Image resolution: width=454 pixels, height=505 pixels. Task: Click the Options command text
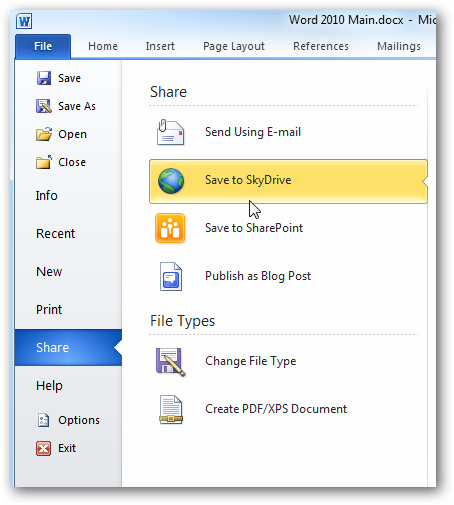click(79, 420)
